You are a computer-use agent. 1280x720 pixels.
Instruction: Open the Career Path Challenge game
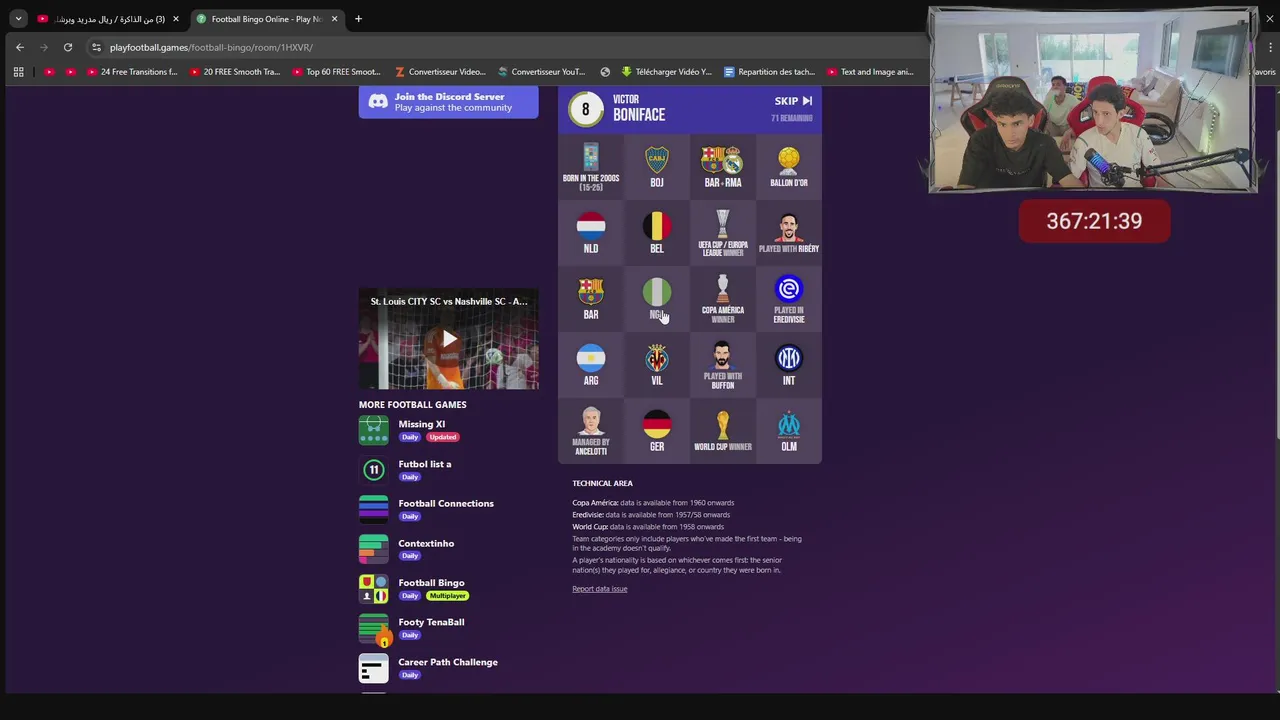[447, 662]
